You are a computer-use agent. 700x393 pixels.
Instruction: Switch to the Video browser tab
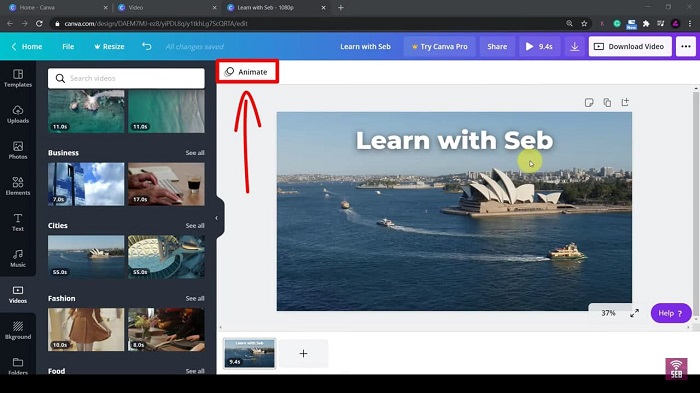point(166,8)
